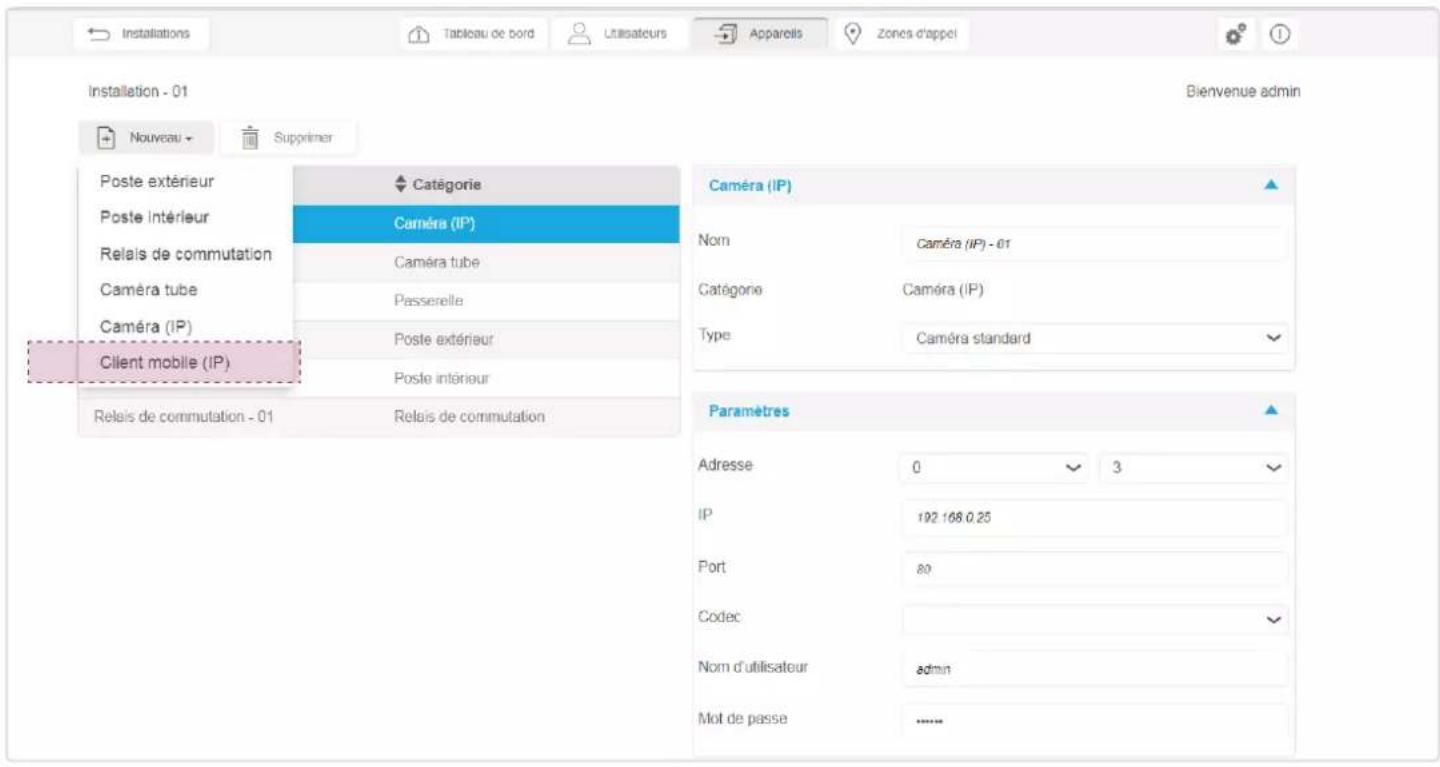
Task: Click the Tableau de bord icon
Action: click(418, 34)
